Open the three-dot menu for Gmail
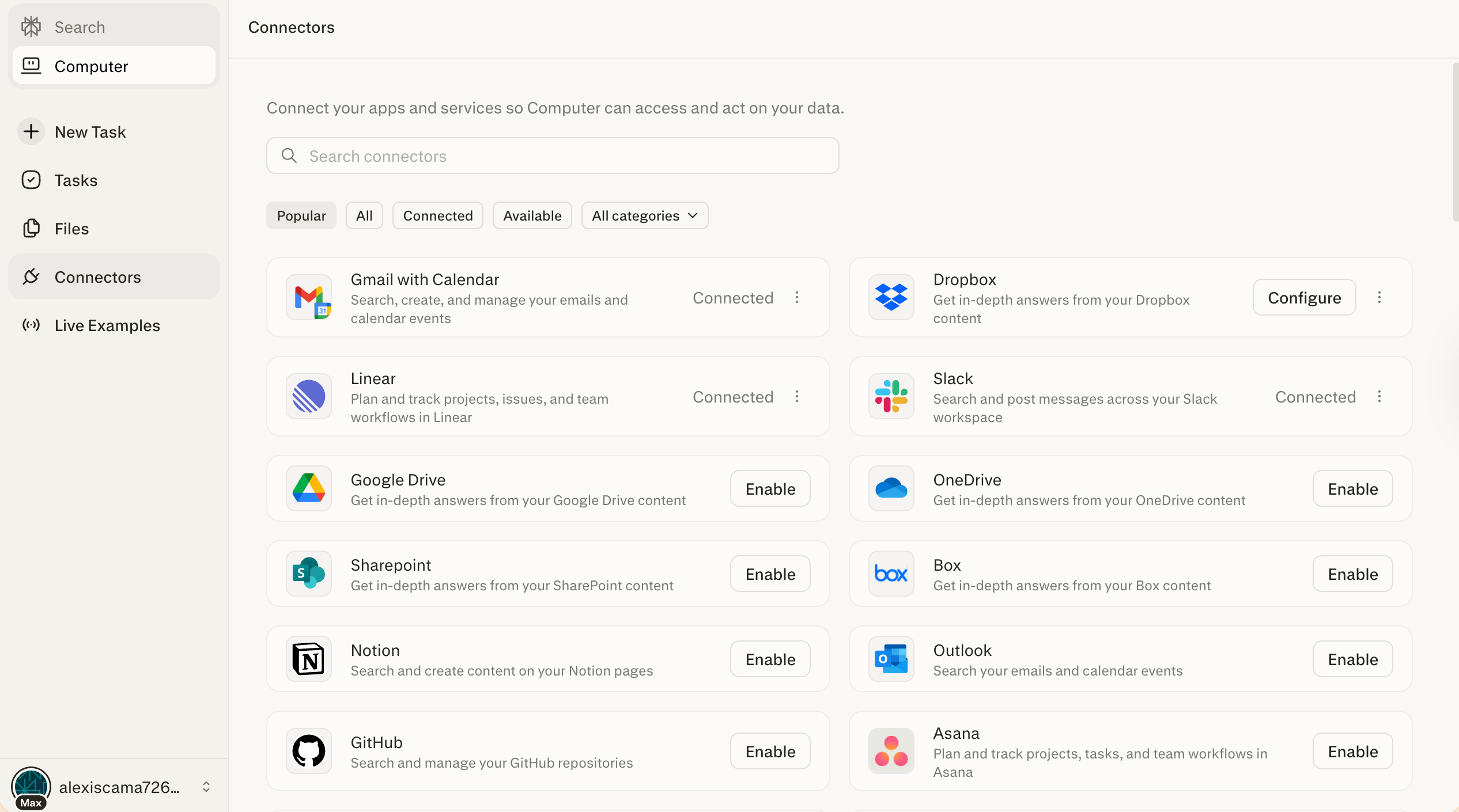This screenshot has height=812, width=1459. tap(797, 297)
